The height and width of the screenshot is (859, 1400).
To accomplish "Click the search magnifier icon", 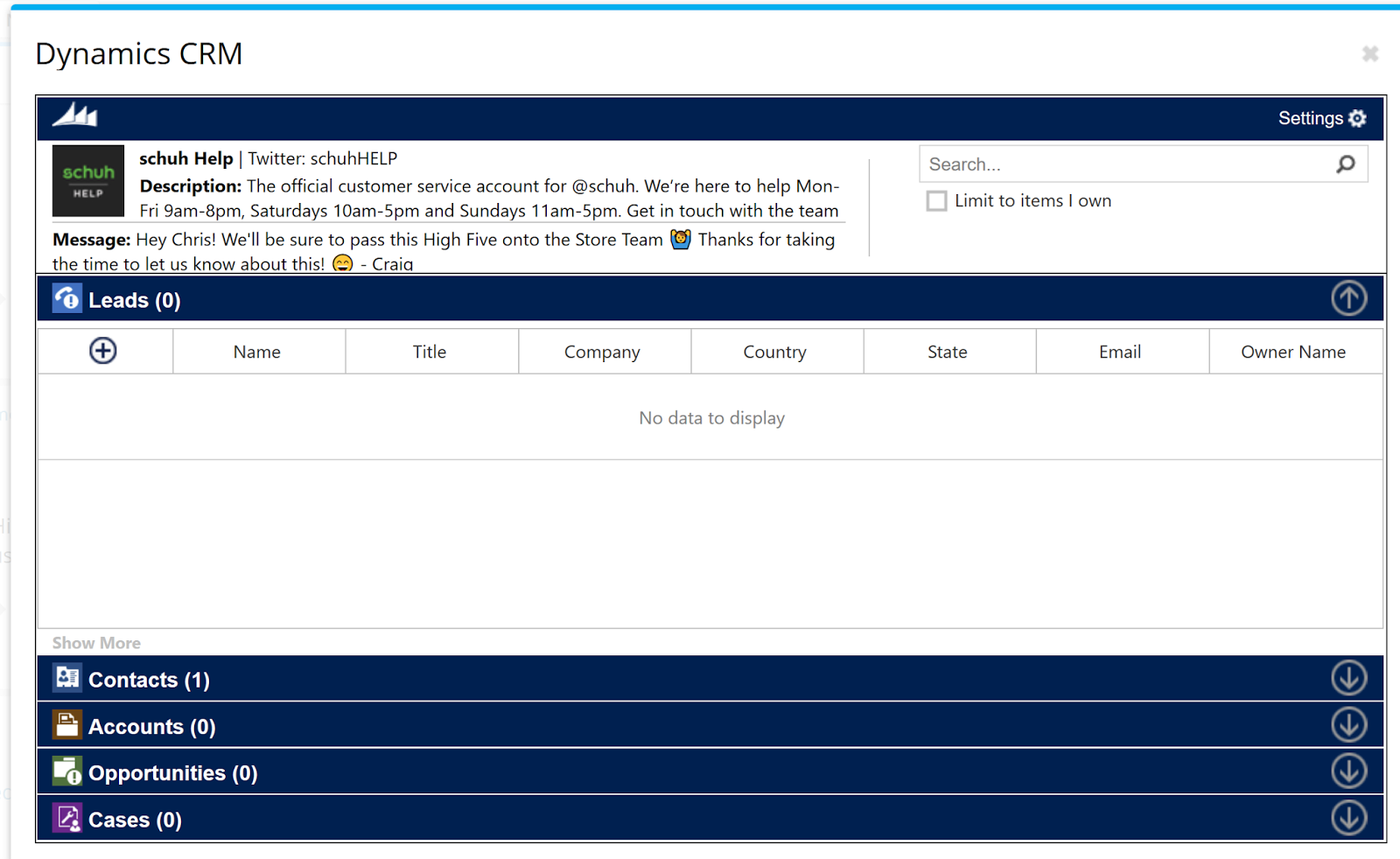I will [1346, 164].
